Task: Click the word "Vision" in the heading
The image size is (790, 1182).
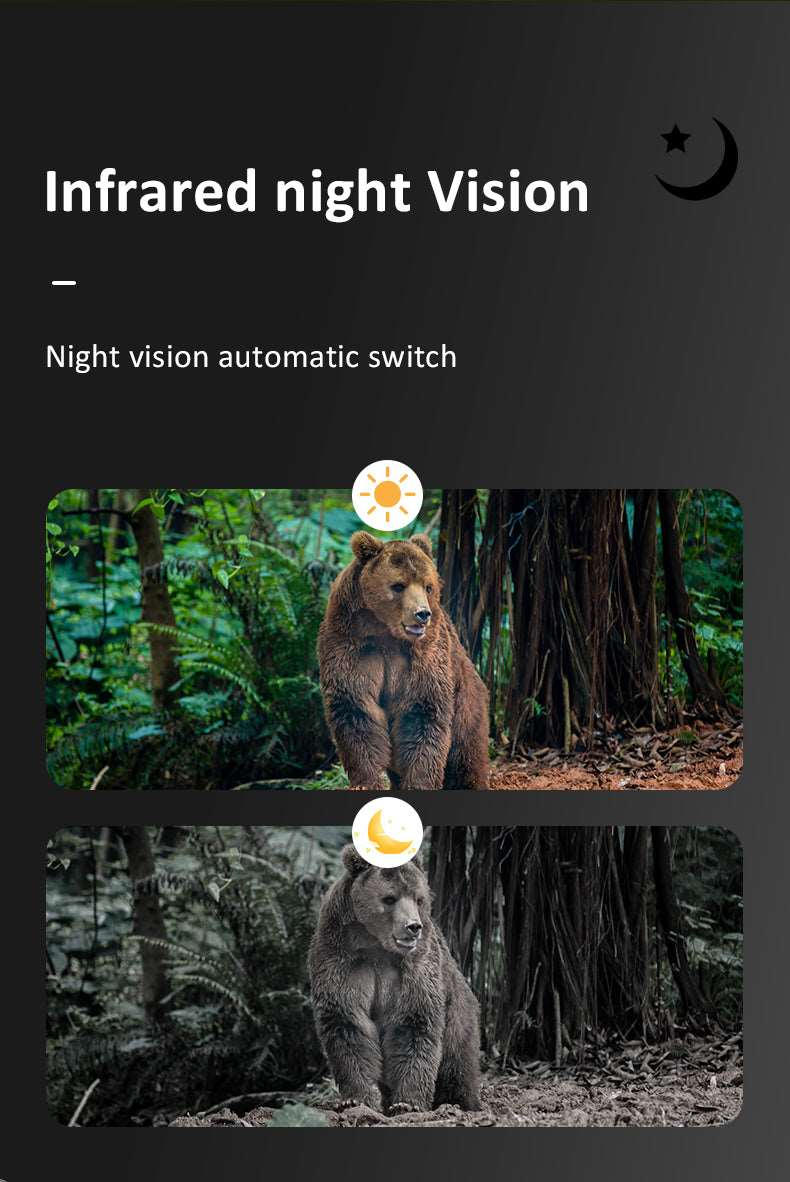Action: coord(507,191)
